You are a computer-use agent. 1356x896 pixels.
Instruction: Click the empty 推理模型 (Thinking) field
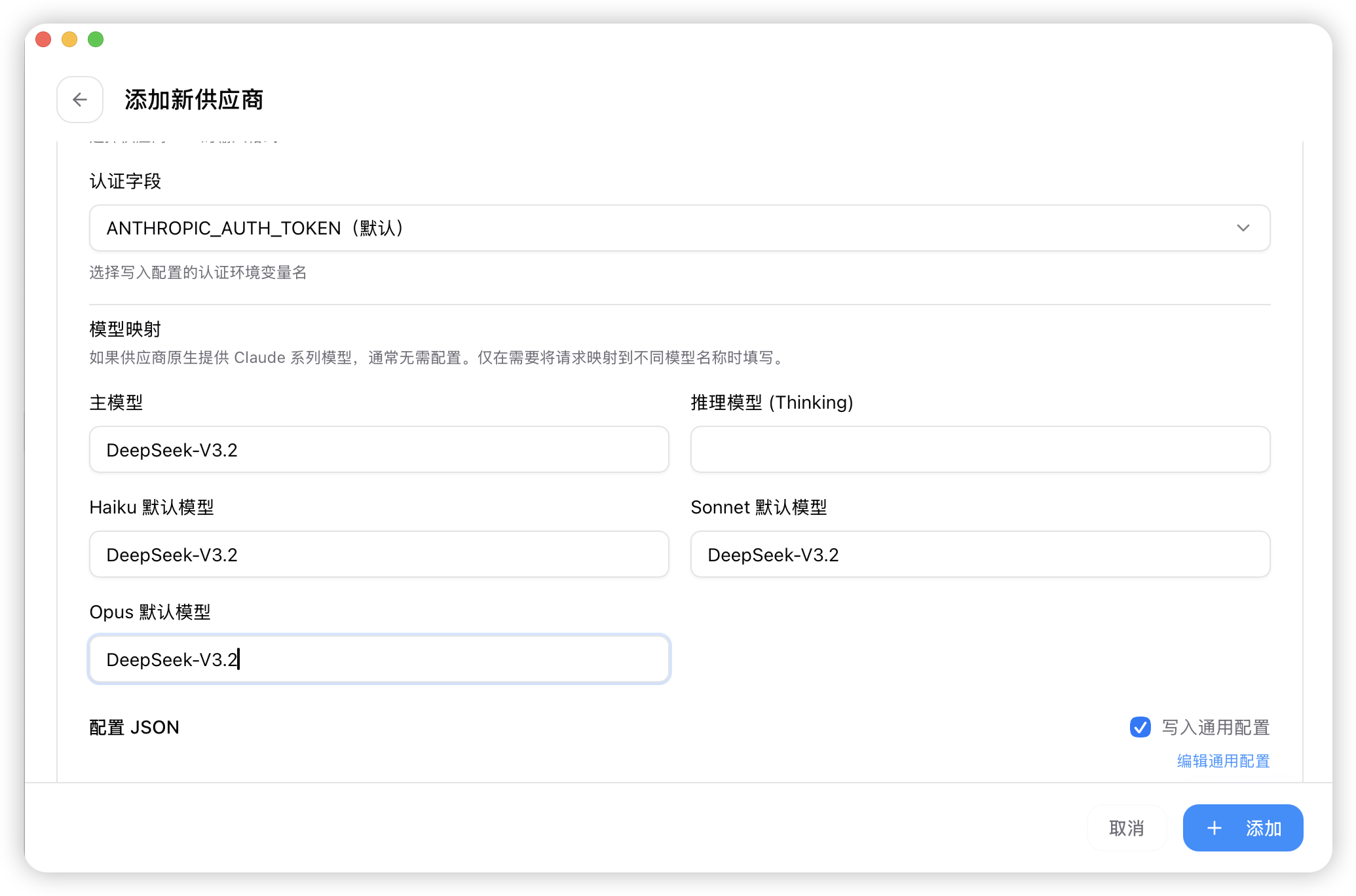coord(980,449)
